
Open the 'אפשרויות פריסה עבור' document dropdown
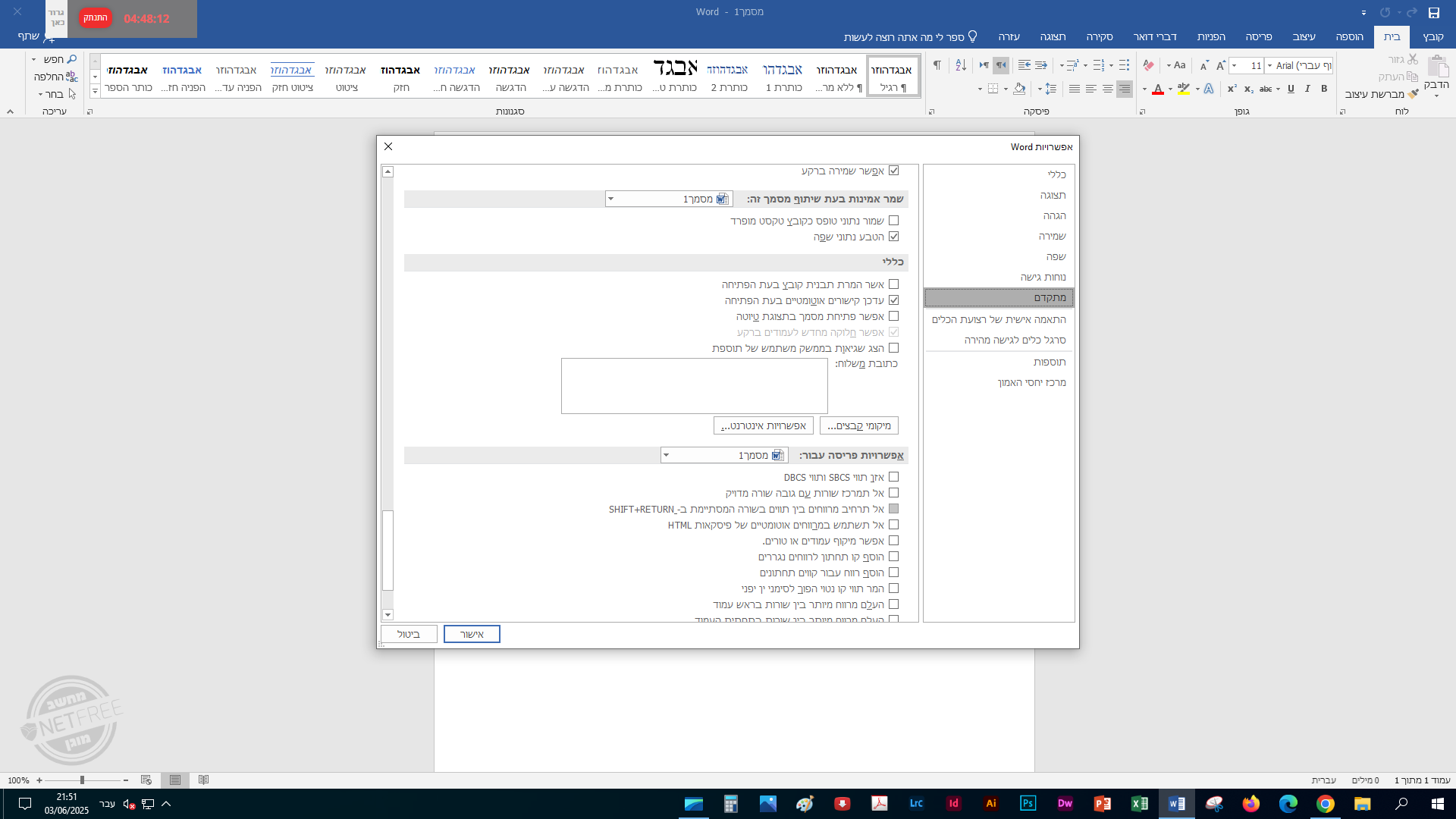724,455
